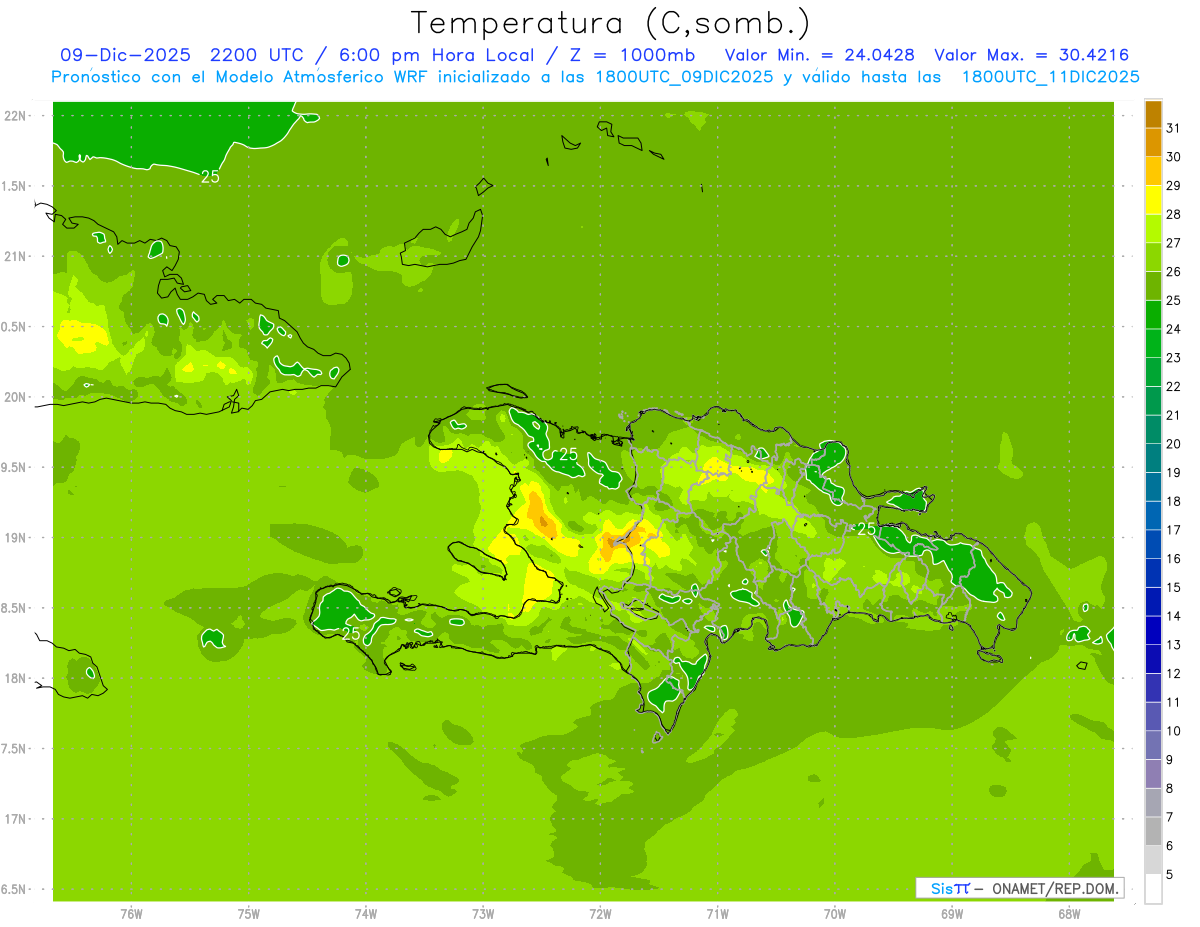Click the legend value 20
The height and width of the screenshot is (927, 1200).
click(1174, 444)
